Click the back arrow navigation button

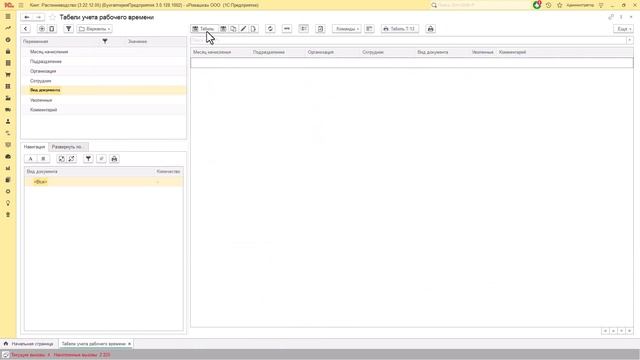coord(27,17)
